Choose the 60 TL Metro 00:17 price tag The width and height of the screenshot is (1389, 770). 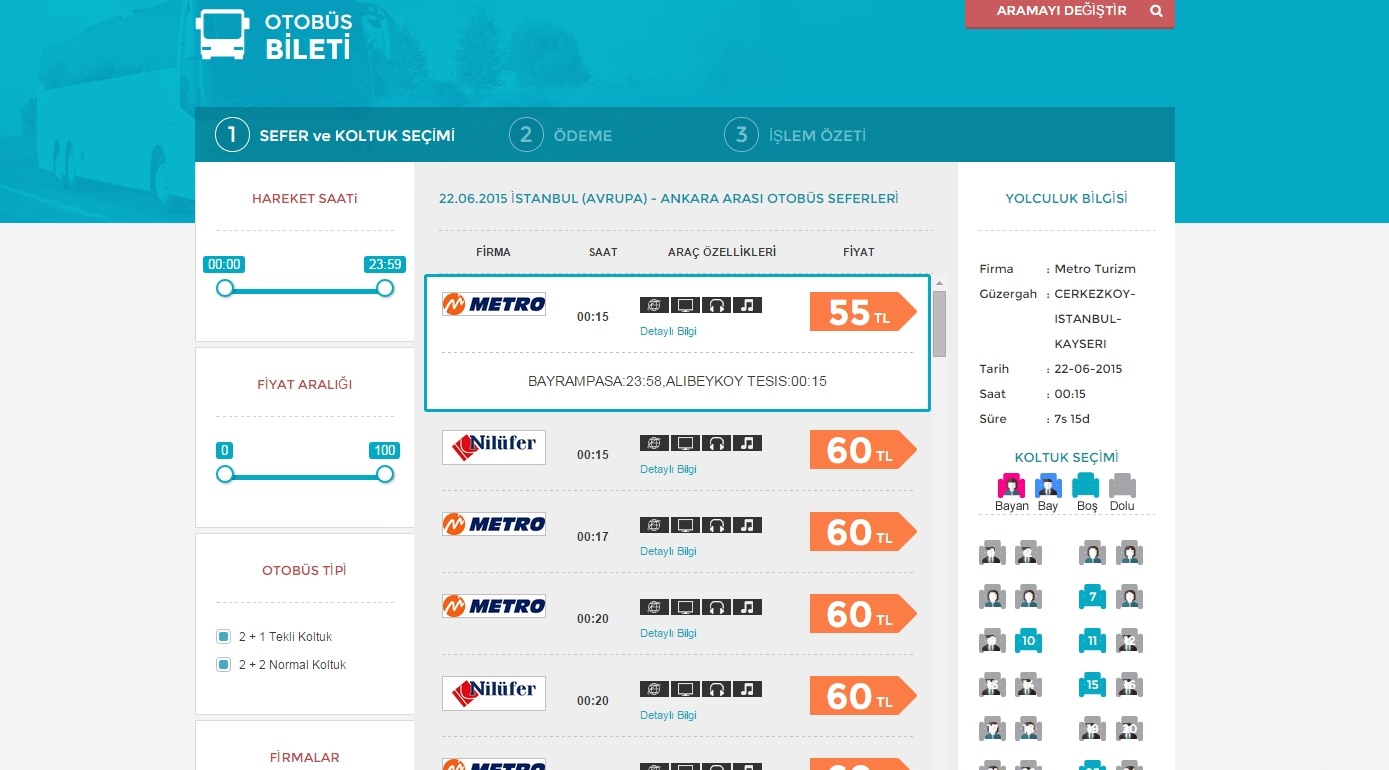(863, 532)
